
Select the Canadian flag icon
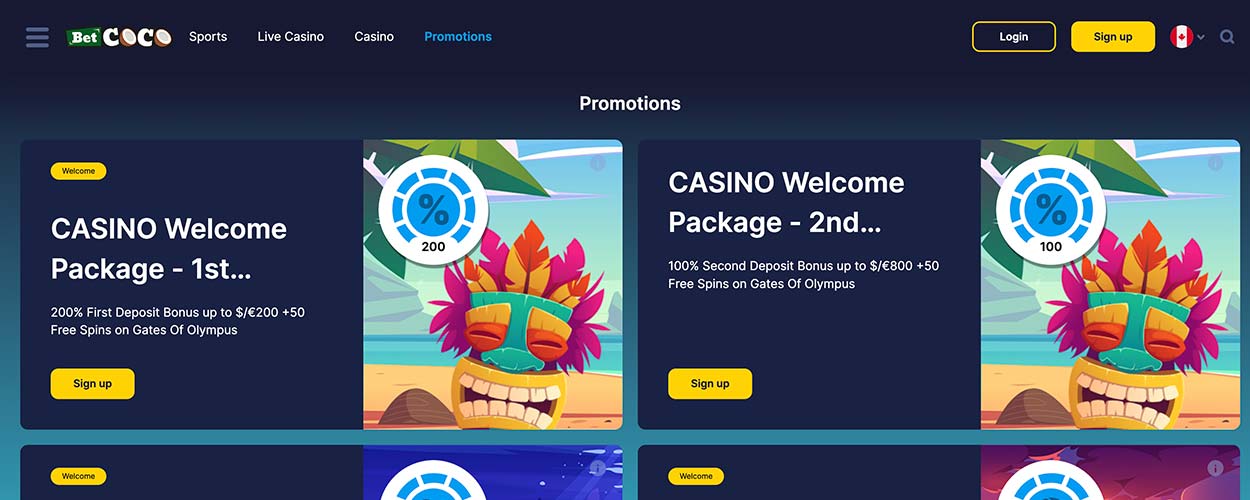[x=1181, y=37]
